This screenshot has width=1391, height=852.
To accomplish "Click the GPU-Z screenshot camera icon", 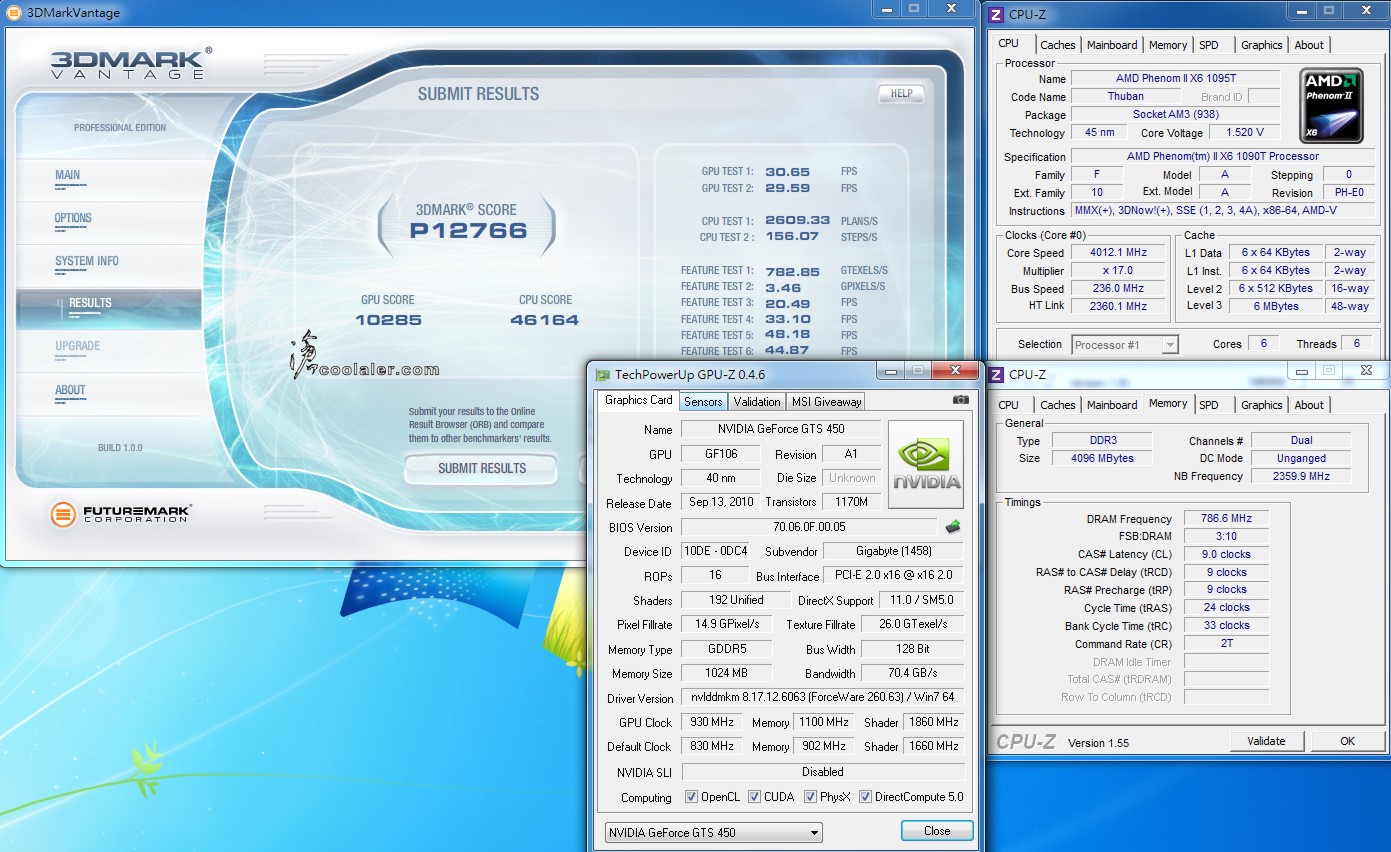I will pos(960,400).
